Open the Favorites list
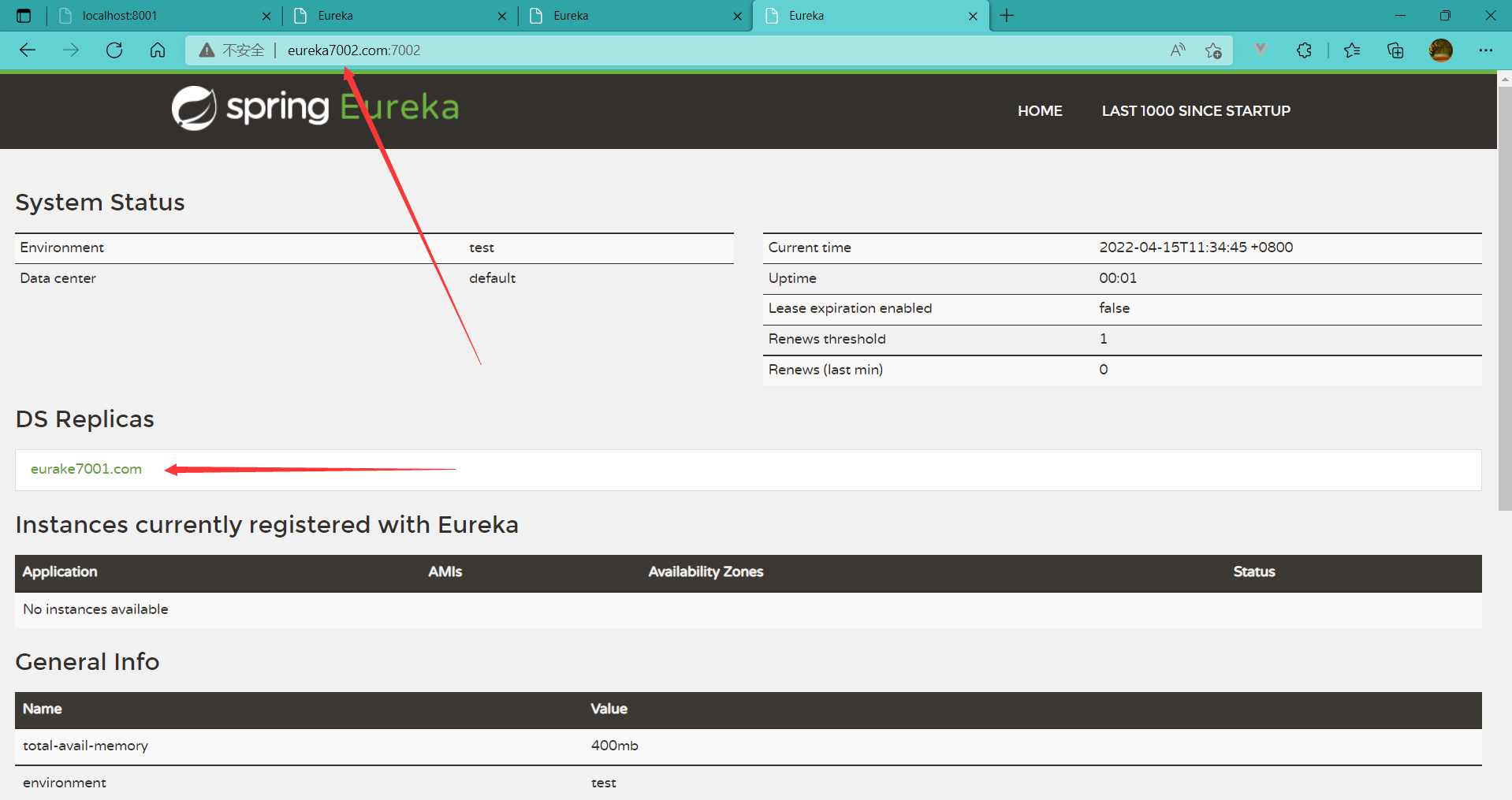 click(1352, 50)
